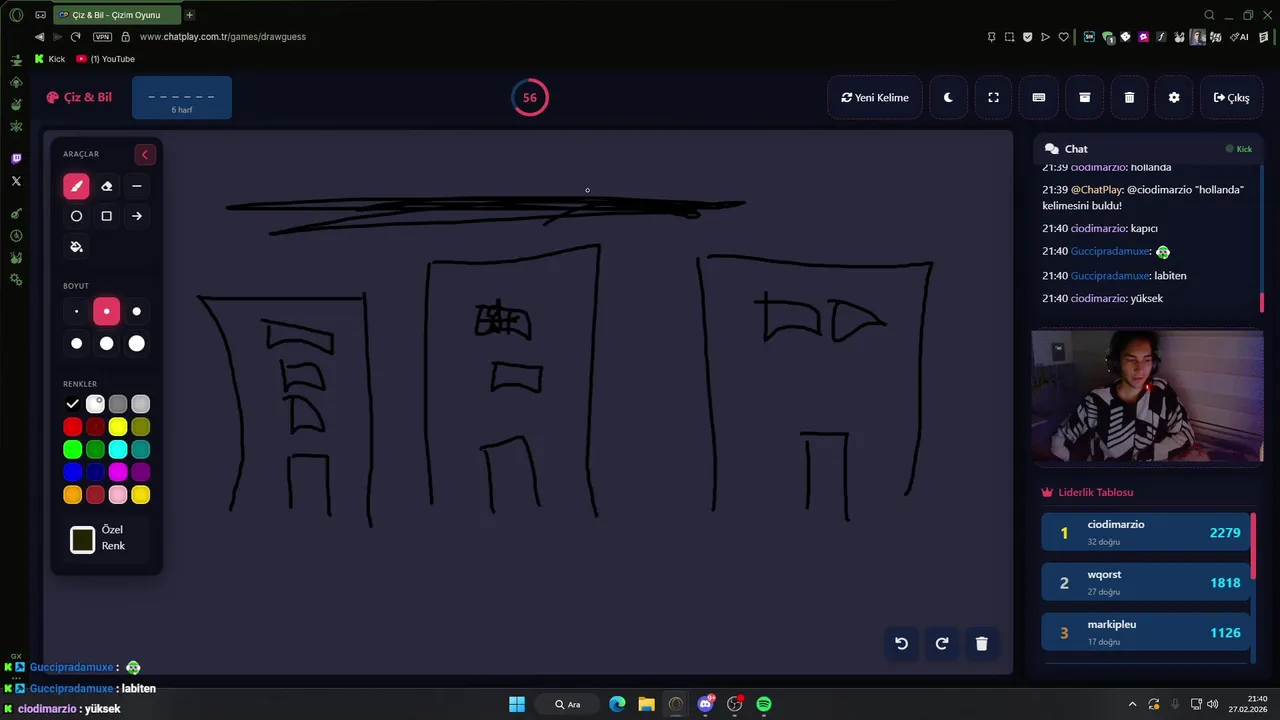The height and width of the screenshot is (720, 1280).
Task: Open Twitch in browser sidebar
Action: click(16, 159)
